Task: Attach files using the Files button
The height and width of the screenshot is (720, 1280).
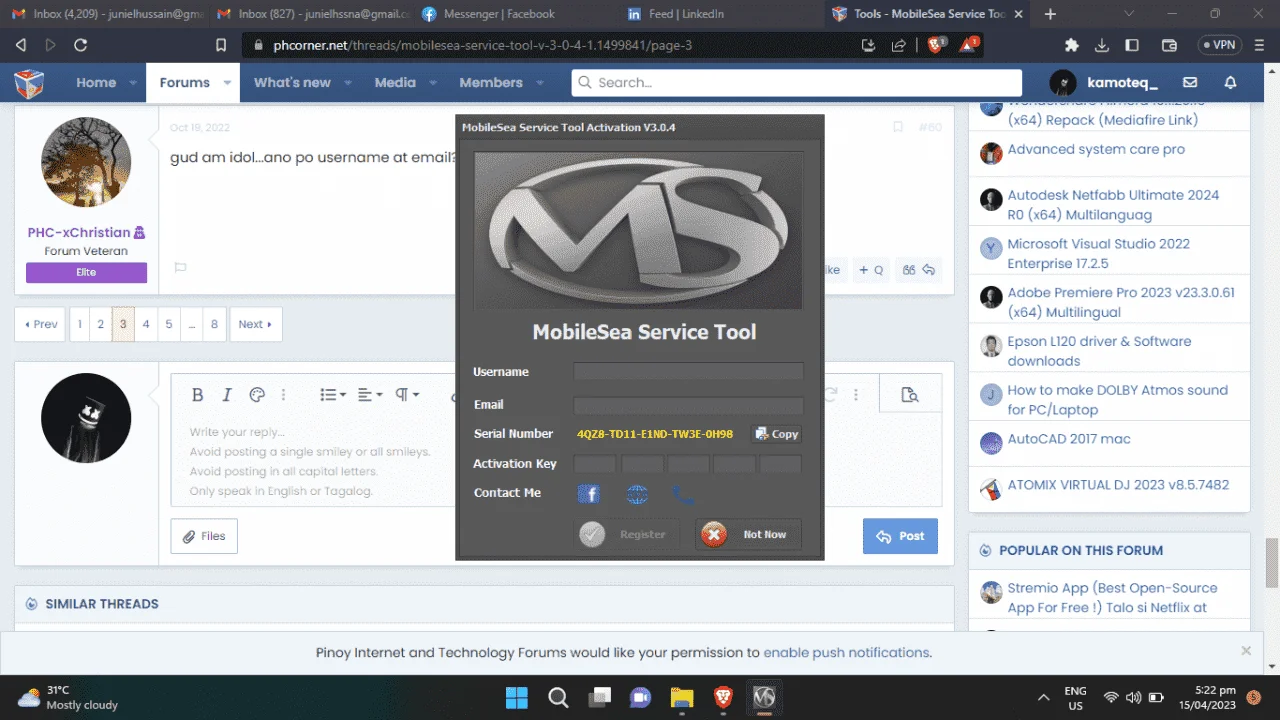Action: tap(204, 536)
